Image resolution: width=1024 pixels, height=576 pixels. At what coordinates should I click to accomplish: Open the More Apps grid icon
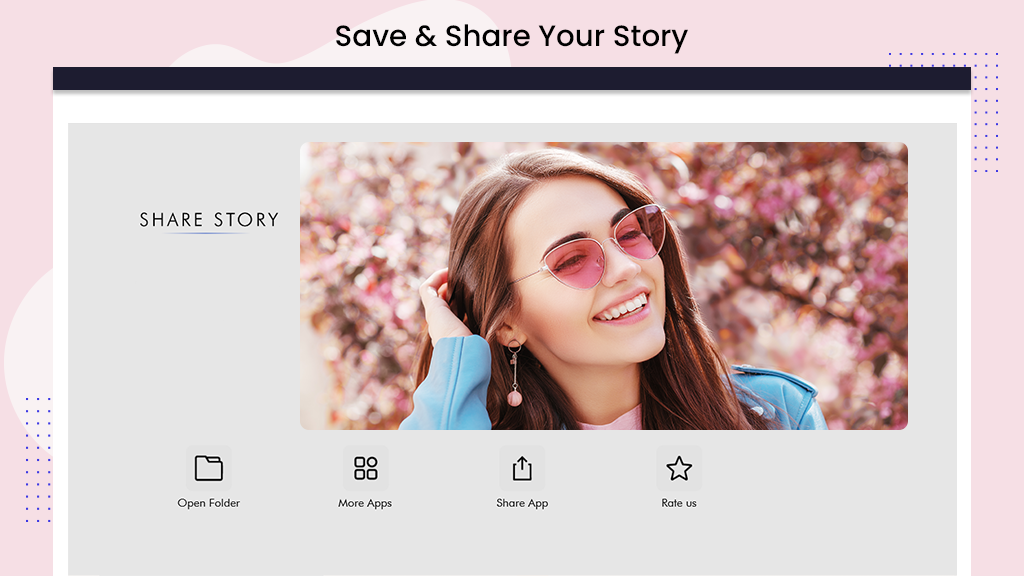[x=365, y=468]
